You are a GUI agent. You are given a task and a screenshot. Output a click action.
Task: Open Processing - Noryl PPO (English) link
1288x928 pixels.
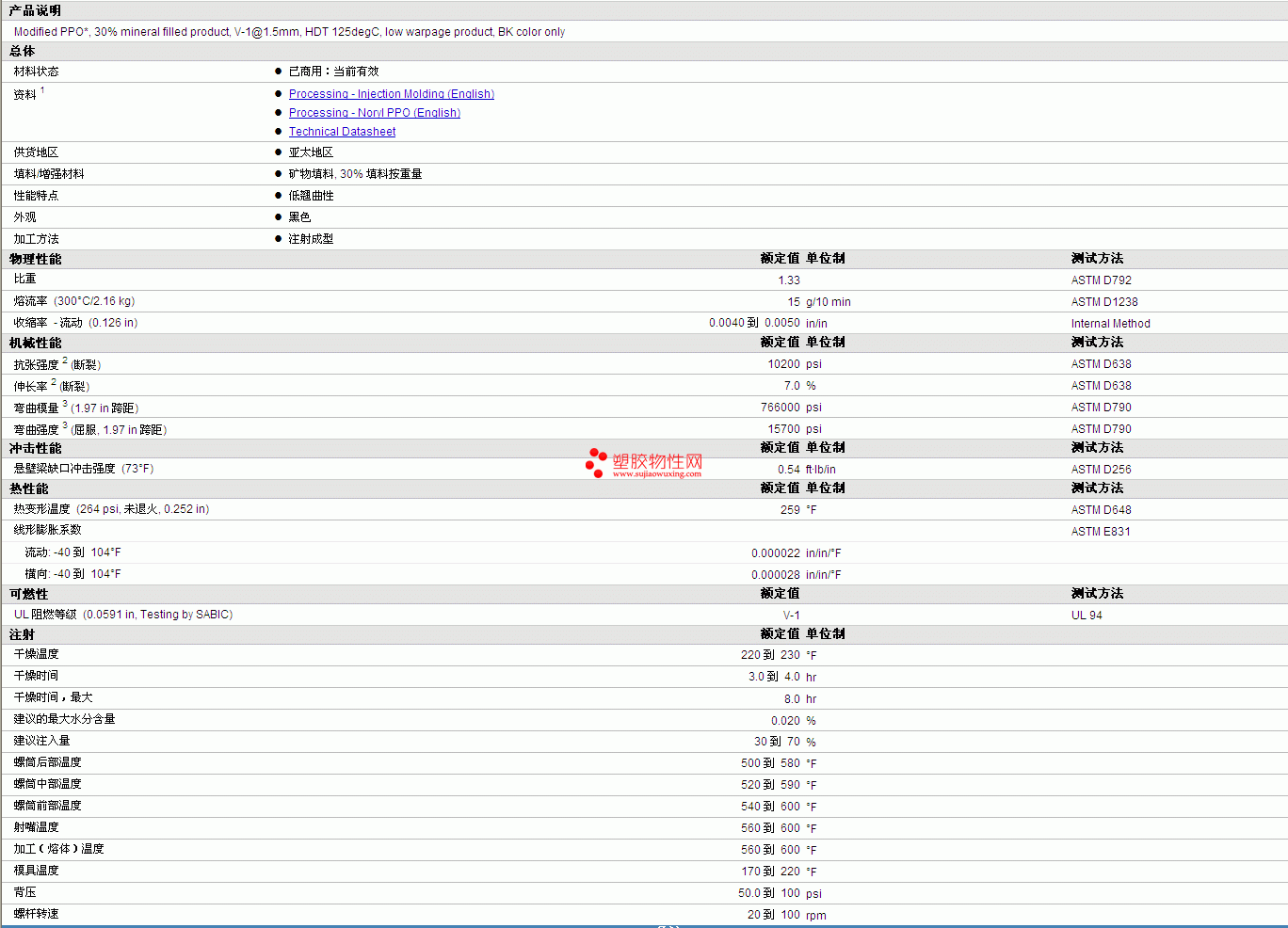[x=375, y=113]
